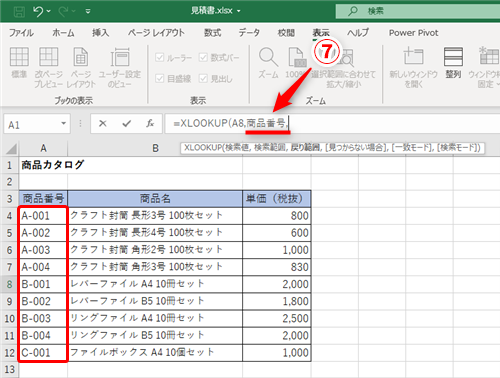500x378 pixels.
Task: Select 改ページプレビュー view icon
Action: 49,57
